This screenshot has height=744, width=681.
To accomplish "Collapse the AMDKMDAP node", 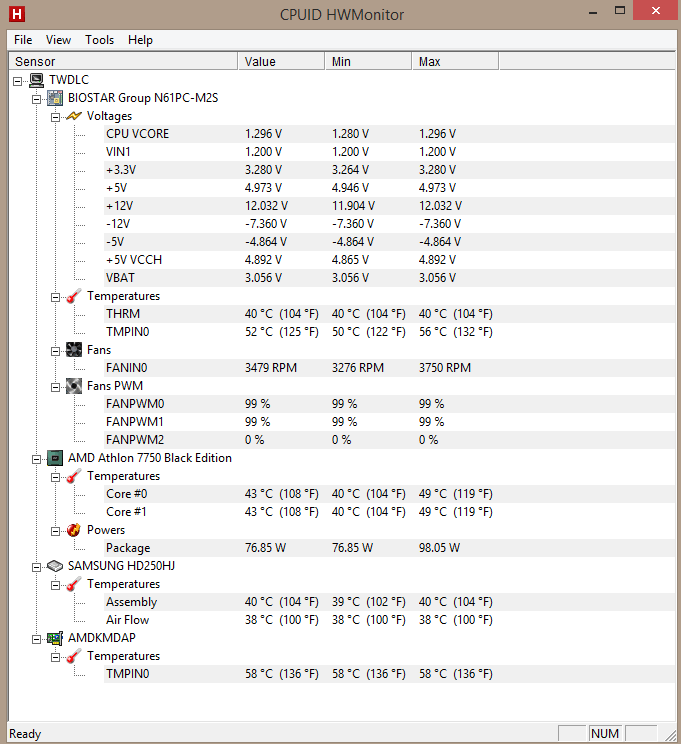I will [x=37, y=640].
